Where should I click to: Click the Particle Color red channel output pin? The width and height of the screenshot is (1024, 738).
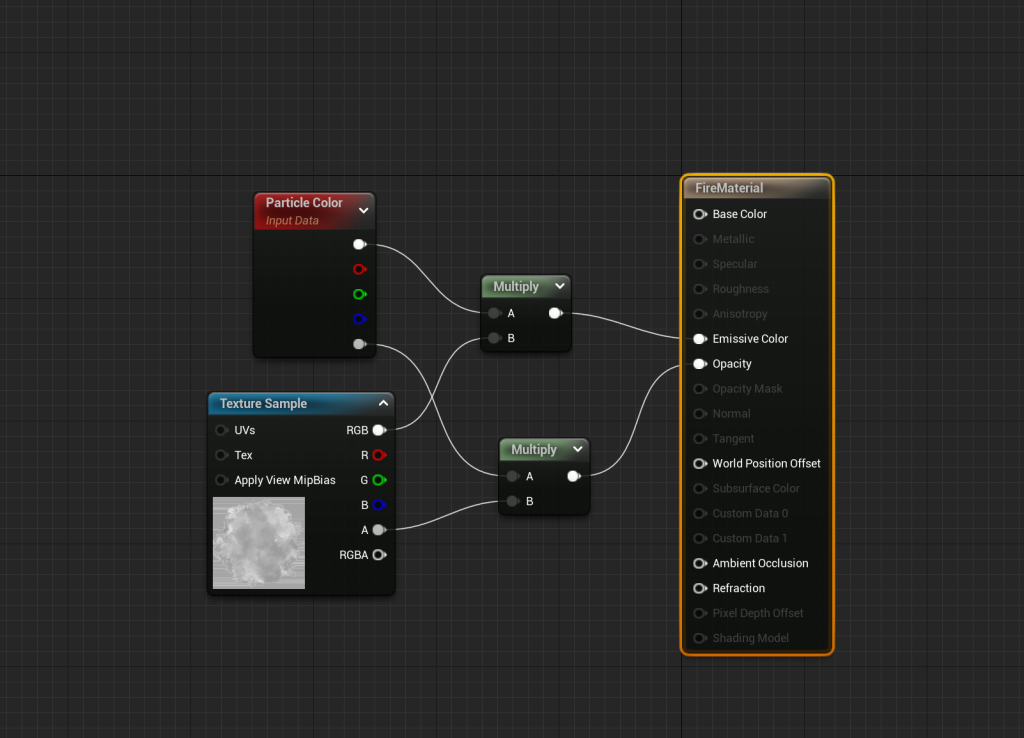[x=359, y=269]
